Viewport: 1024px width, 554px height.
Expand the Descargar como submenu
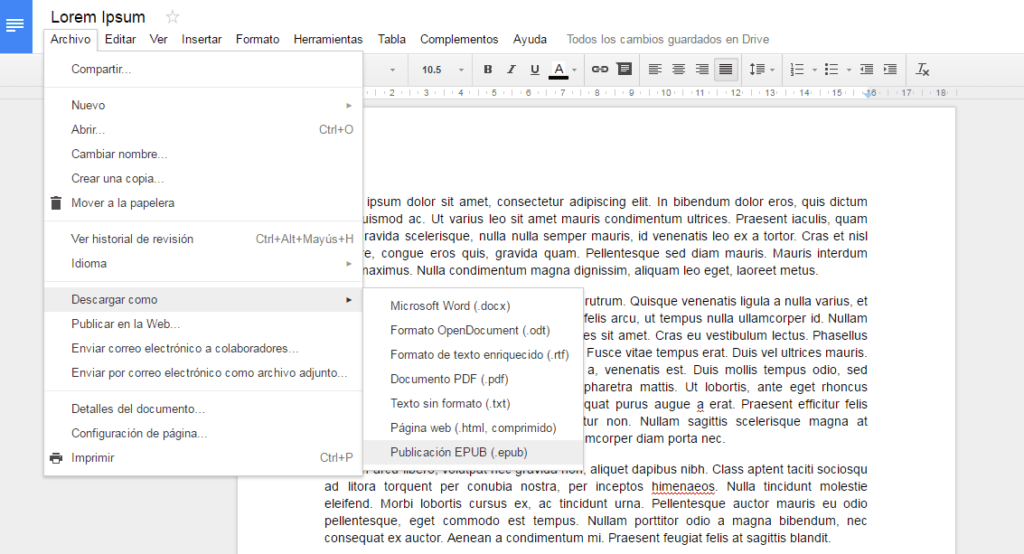pos(203,300)
